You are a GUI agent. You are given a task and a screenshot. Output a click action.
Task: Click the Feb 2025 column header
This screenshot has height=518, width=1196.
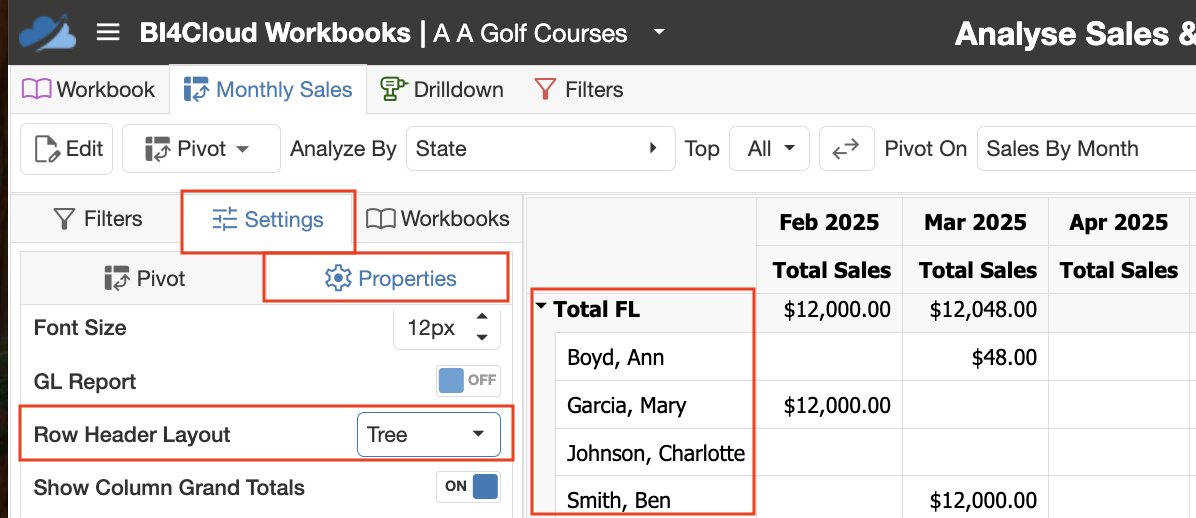pos(829,222)
